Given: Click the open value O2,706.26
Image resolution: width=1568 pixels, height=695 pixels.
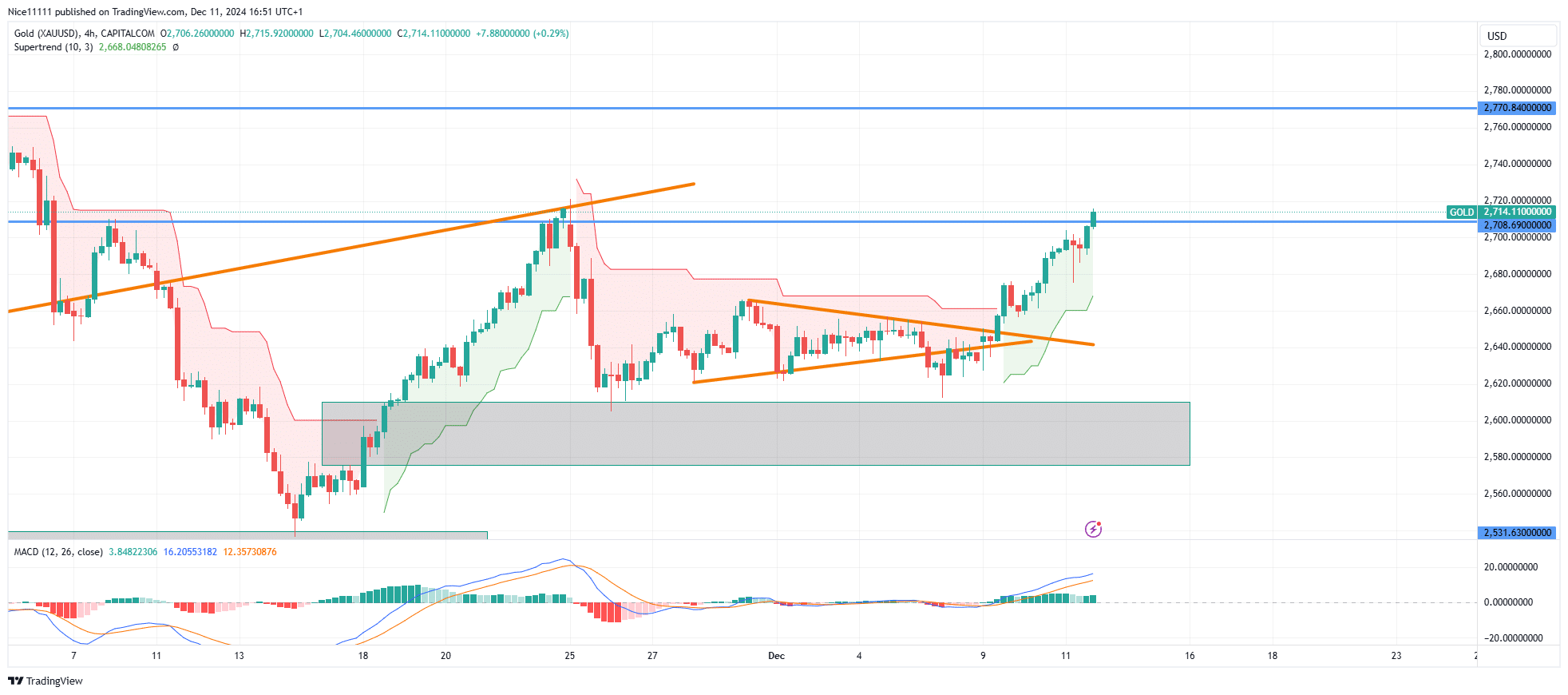Looking at the screenshot, I should coord(197,34).
